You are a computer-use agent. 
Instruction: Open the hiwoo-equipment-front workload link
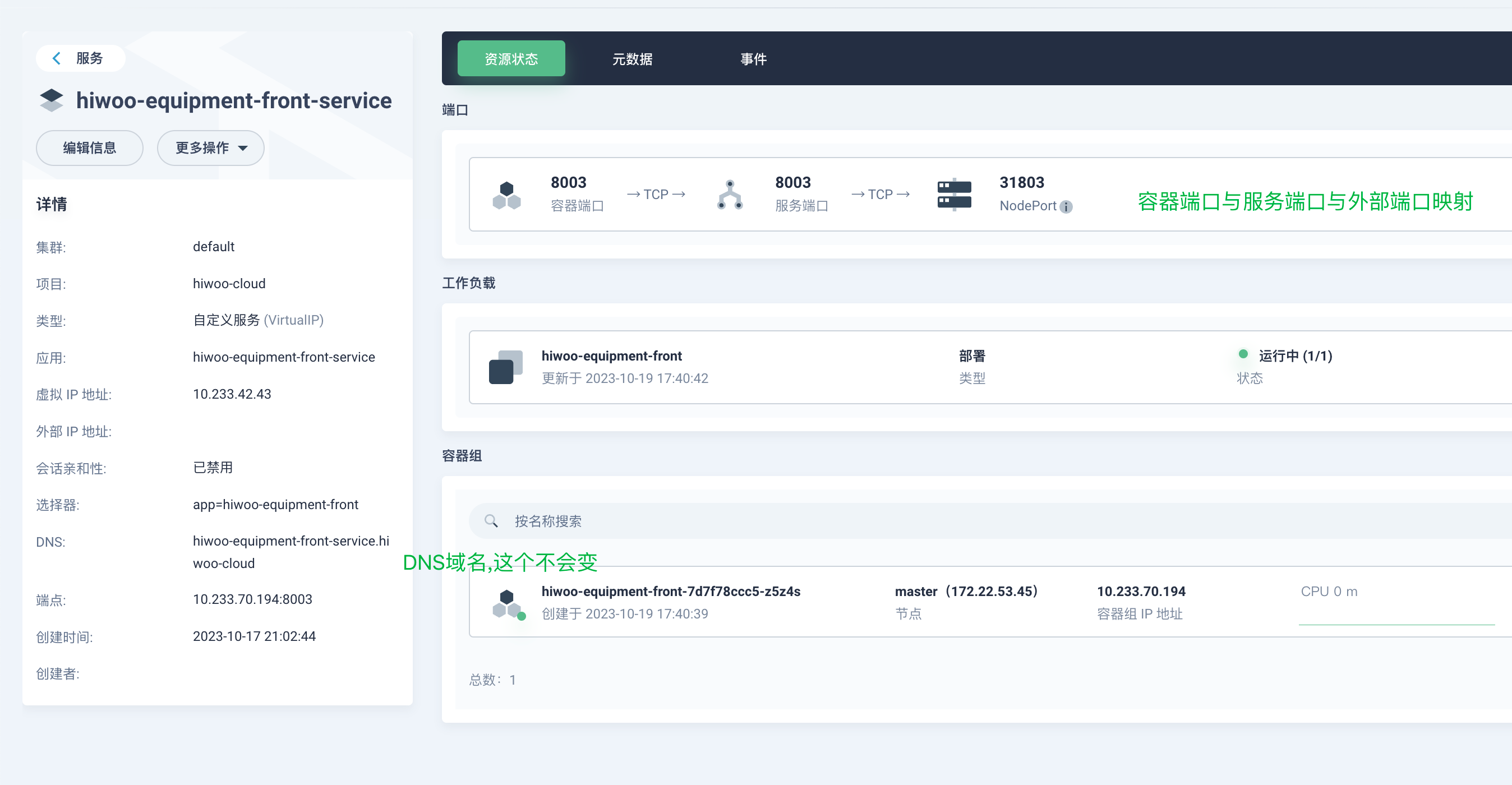point(611,356)
